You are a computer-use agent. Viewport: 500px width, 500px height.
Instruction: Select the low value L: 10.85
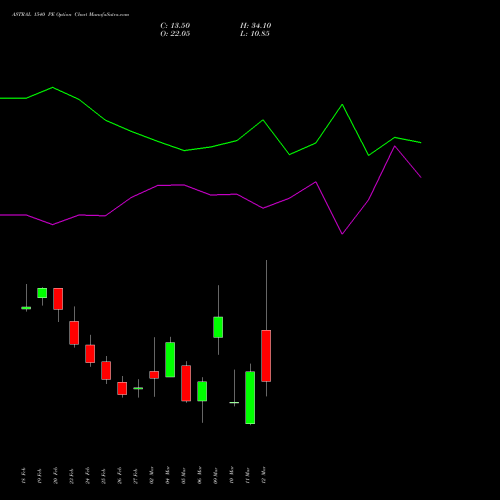255,34
